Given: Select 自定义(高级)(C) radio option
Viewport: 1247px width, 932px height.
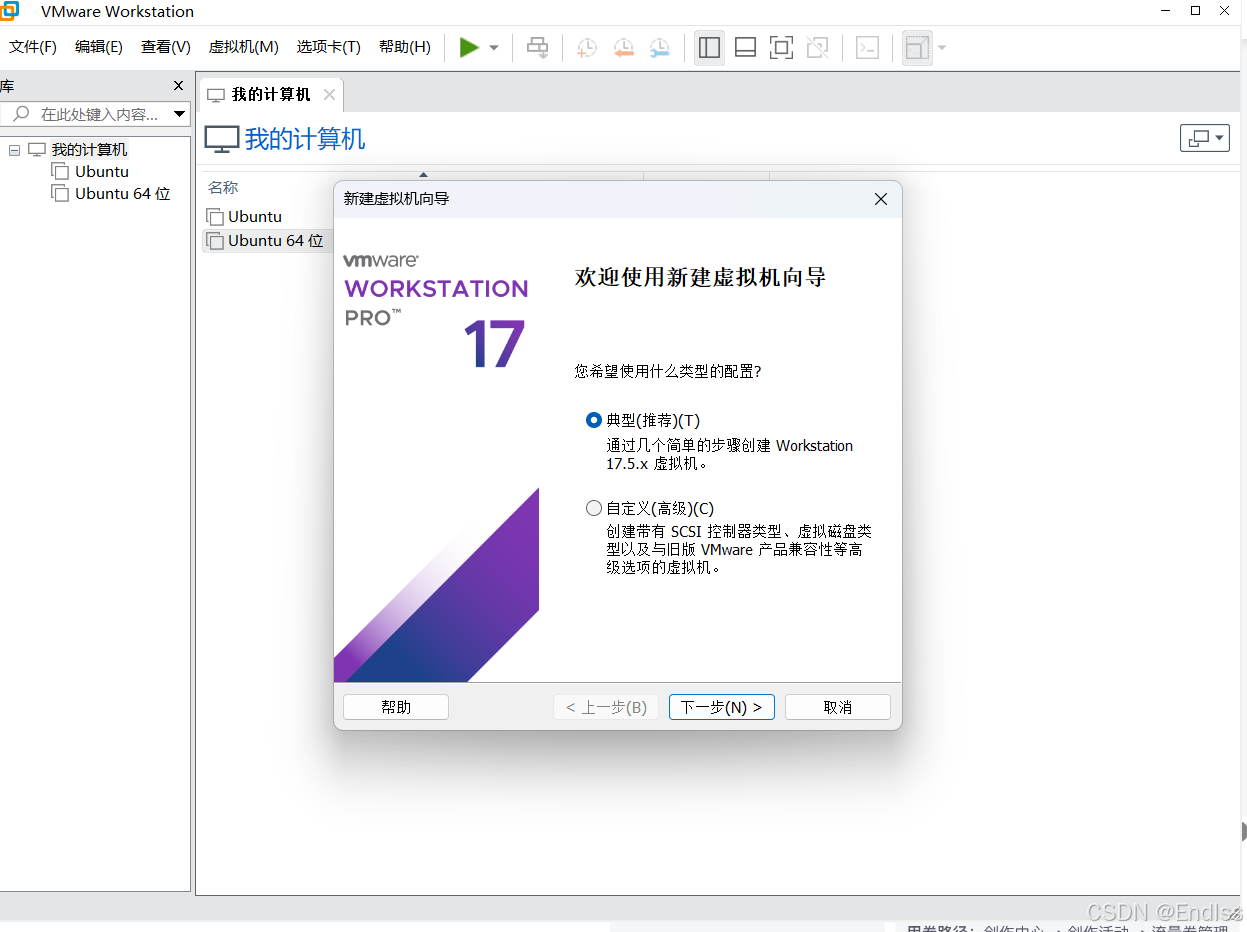Looking at the screenshot, I should 594,508.
